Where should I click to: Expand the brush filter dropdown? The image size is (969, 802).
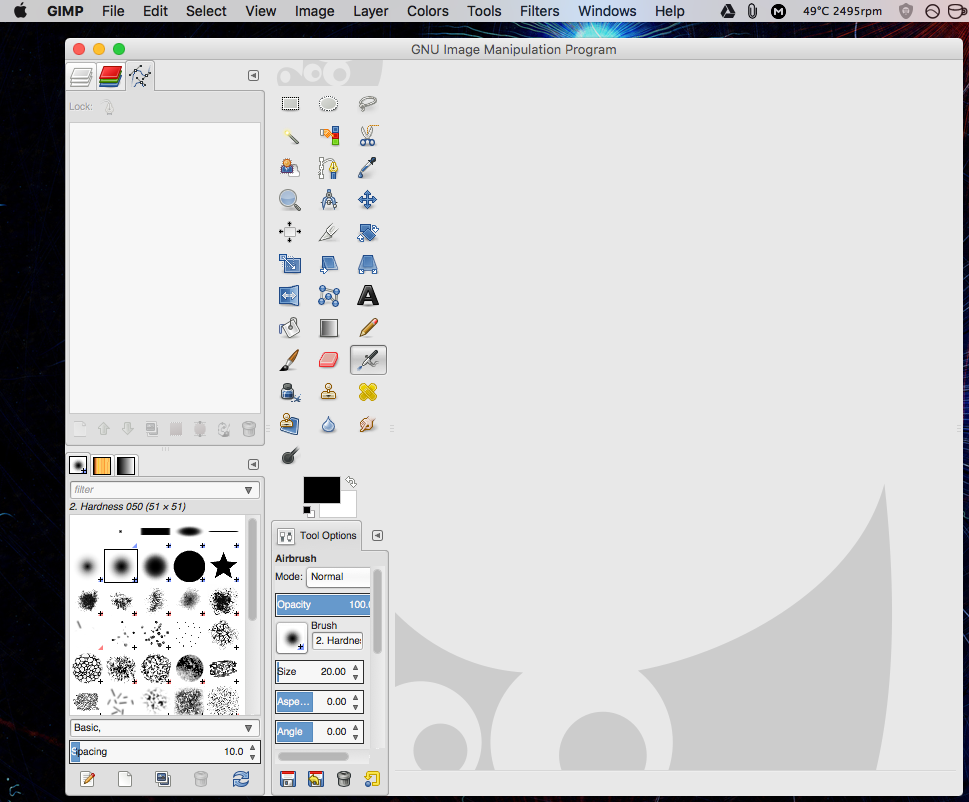coord(249,490)
